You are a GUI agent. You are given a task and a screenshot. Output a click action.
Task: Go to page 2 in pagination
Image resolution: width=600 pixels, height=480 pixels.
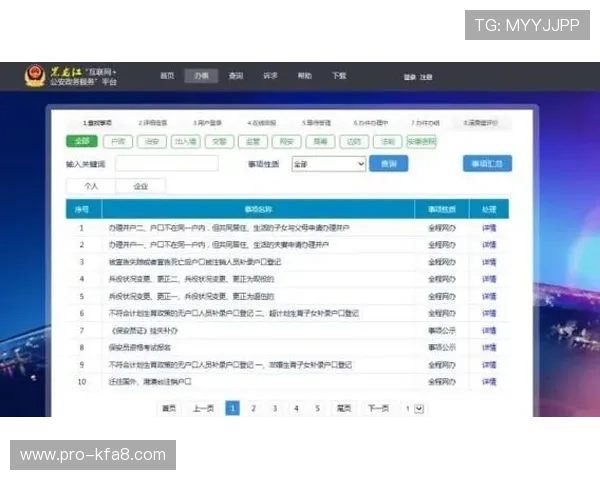[x=253, y=408]
